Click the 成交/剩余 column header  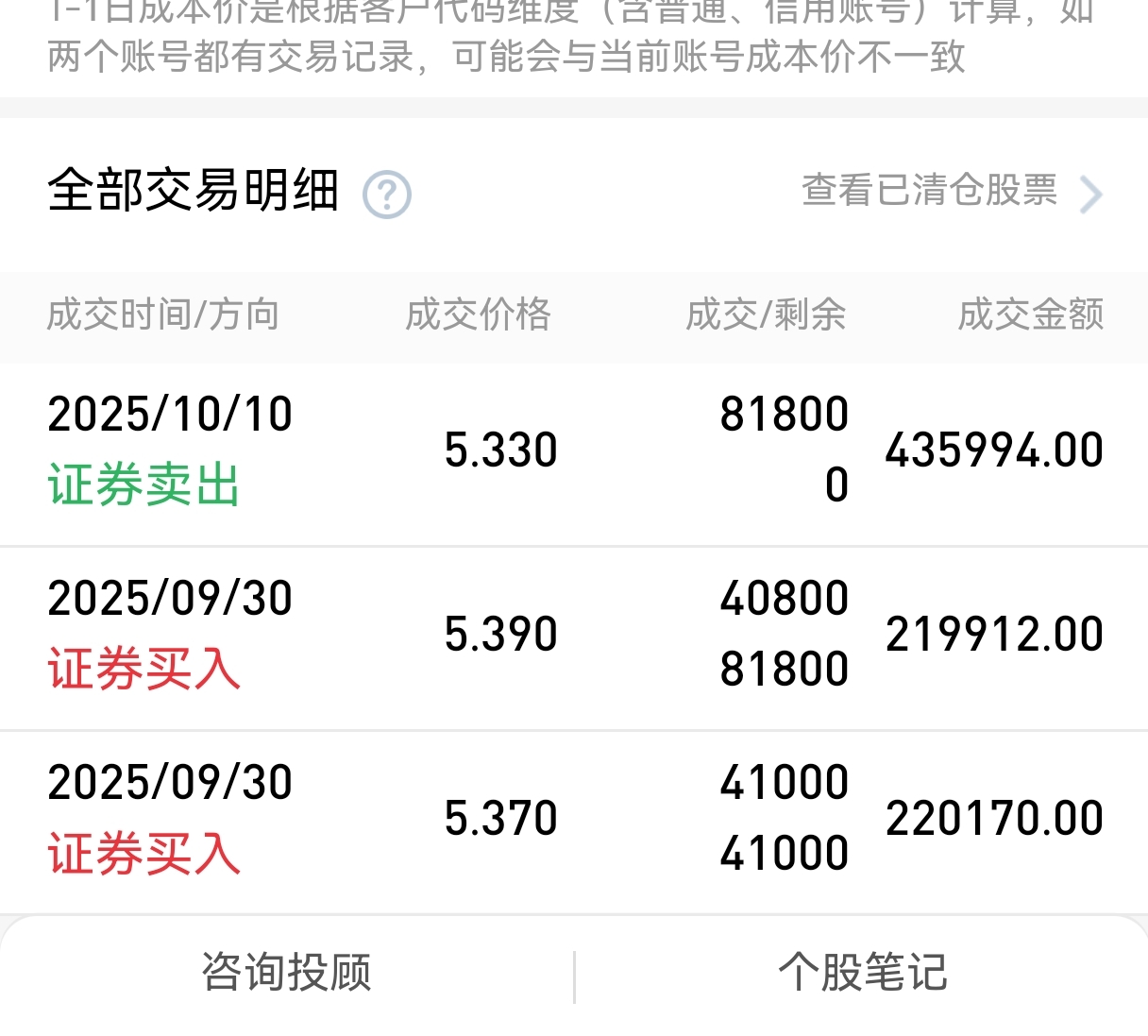(x=766, y=314)
